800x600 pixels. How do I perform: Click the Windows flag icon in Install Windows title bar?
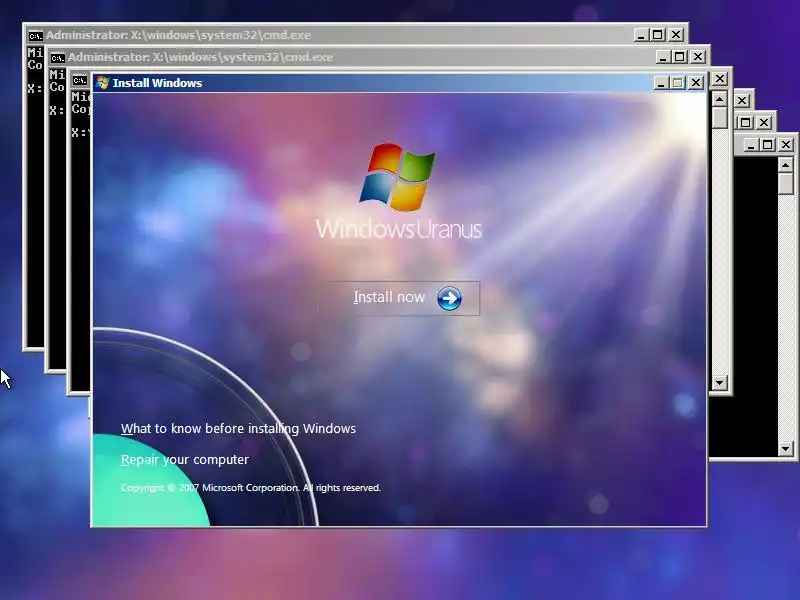(103, 83)
